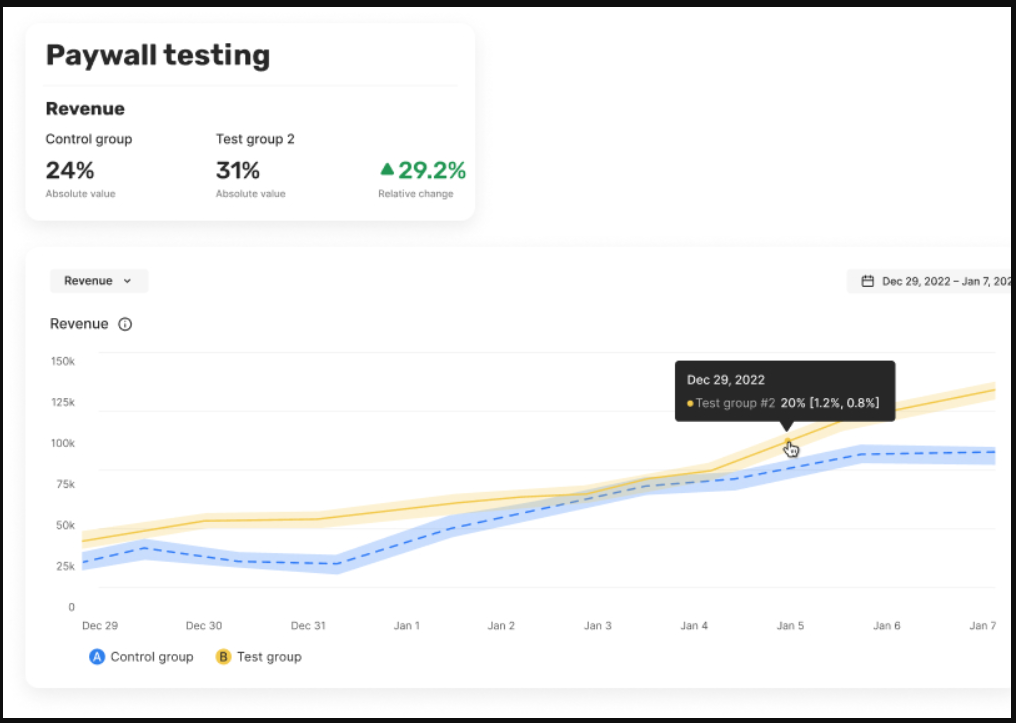Screen dimensions: 1016x723
Task: Toggle the Test group legend label
Action: click(x=269, y=657)
